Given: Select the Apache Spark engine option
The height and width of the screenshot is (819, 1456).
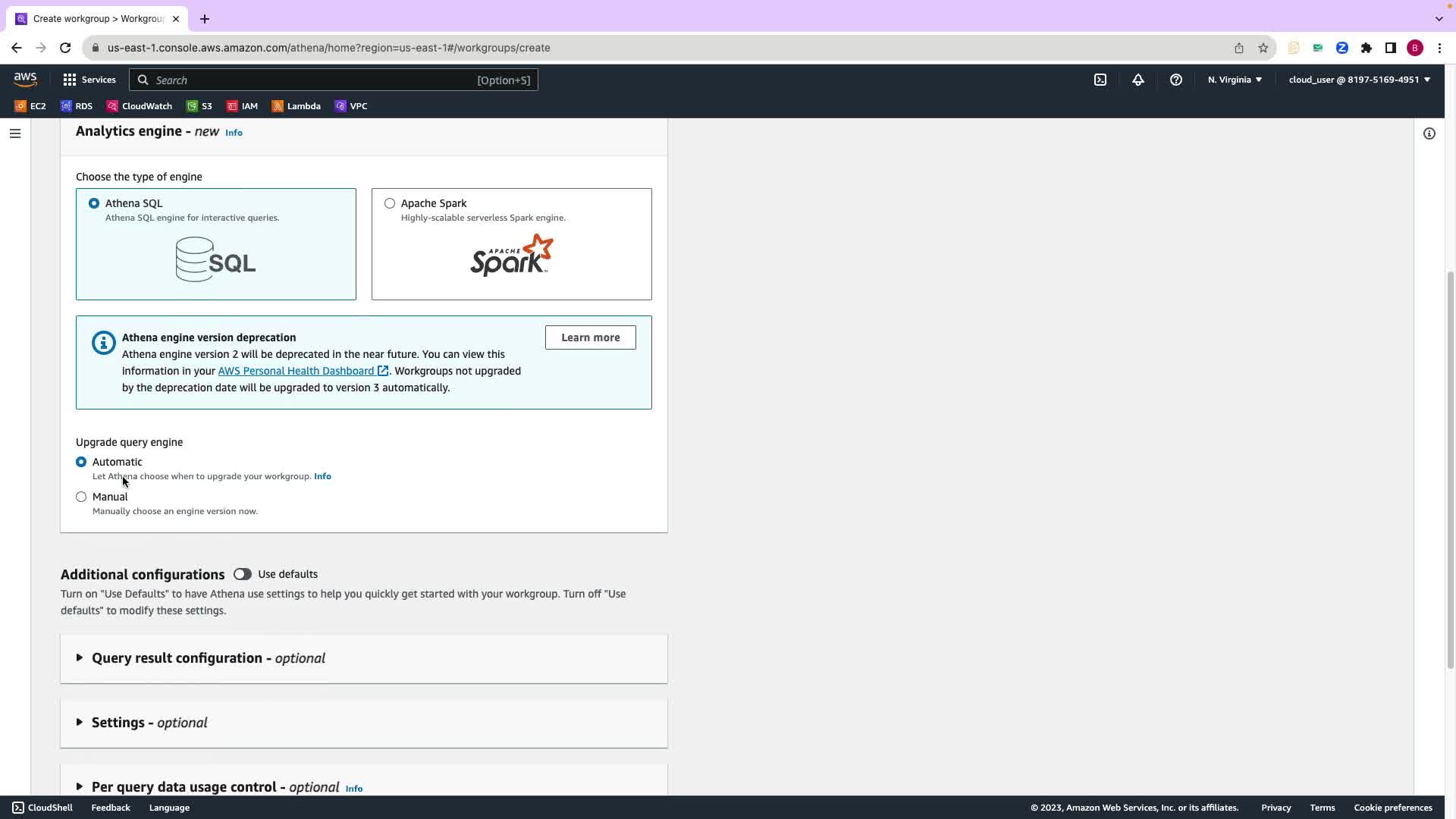Looking at the screenshot, I should pyautogui.click(x=390, y=203).
